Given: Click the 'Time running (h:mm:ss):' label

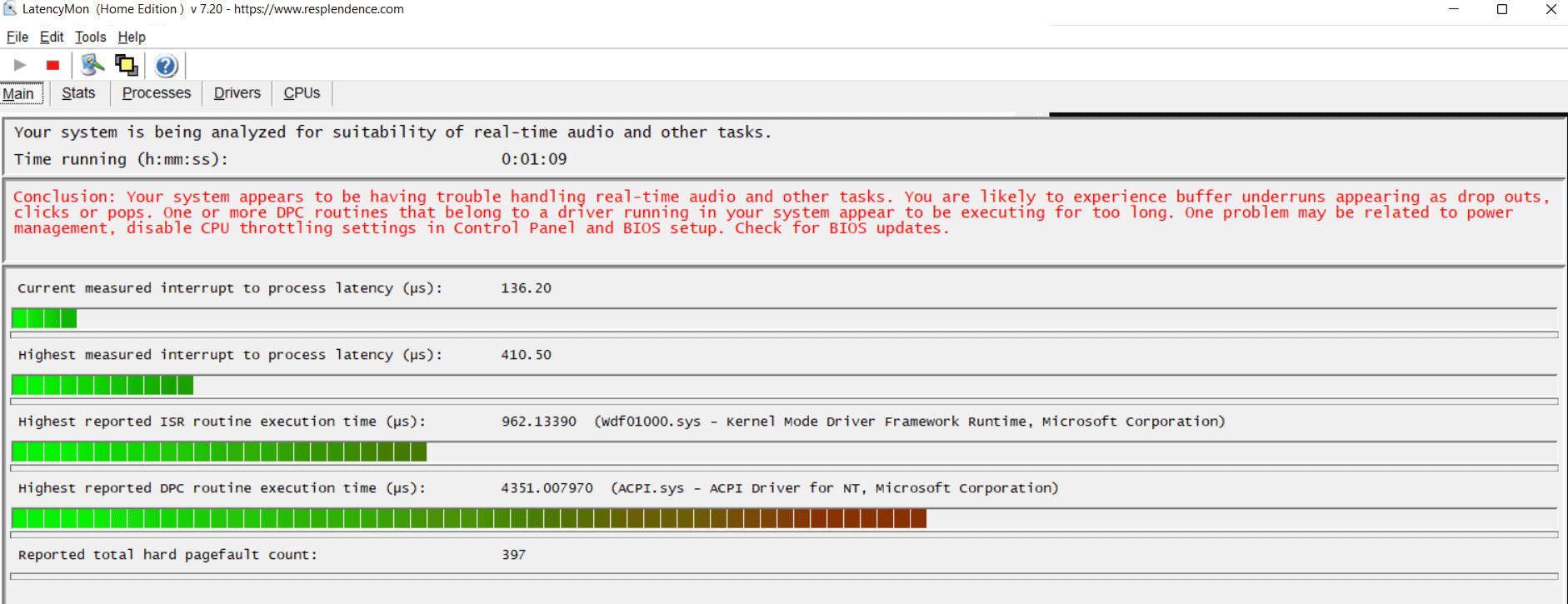Looking at the screenshot, I should (121, 159).
